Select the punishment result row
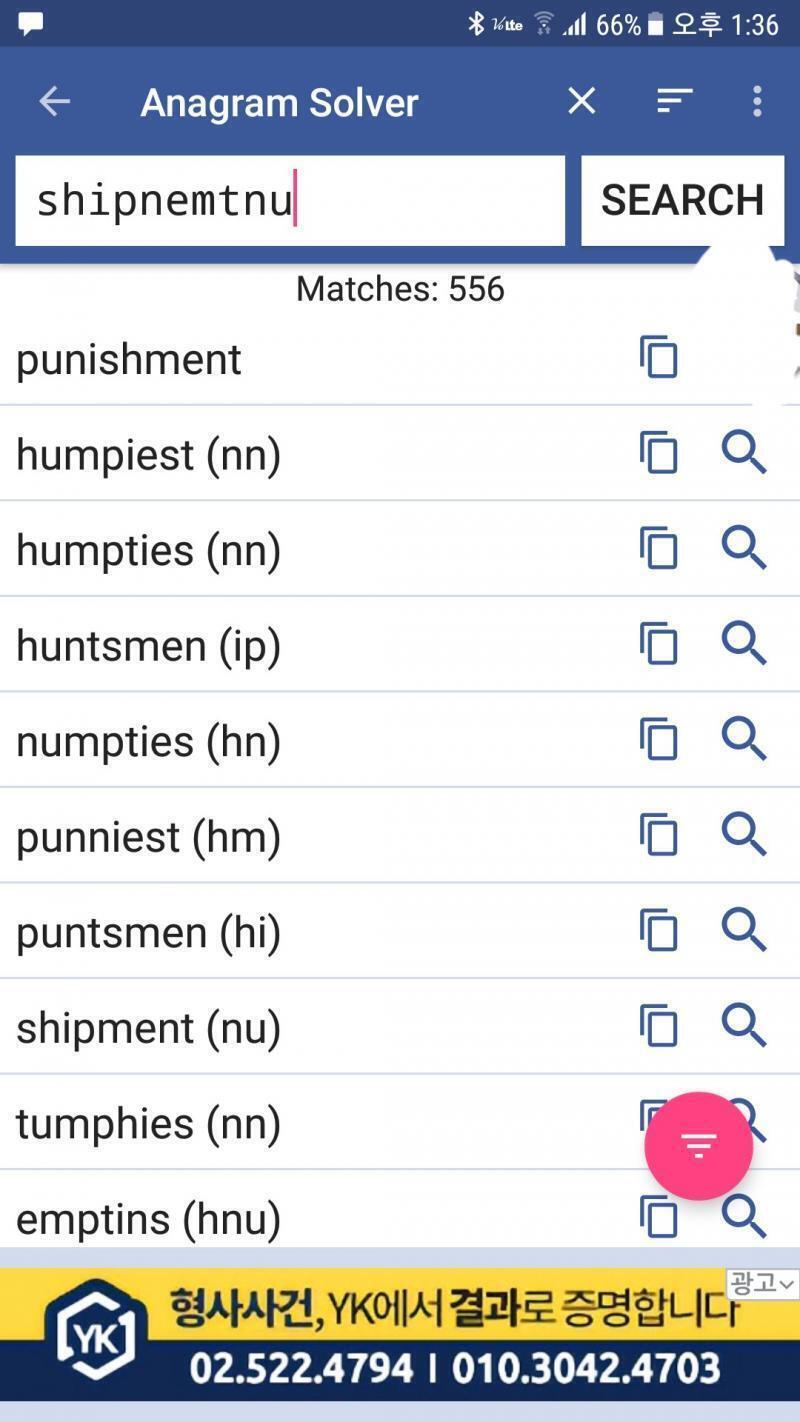This screenshot has height=1422, width=800. 400,359
